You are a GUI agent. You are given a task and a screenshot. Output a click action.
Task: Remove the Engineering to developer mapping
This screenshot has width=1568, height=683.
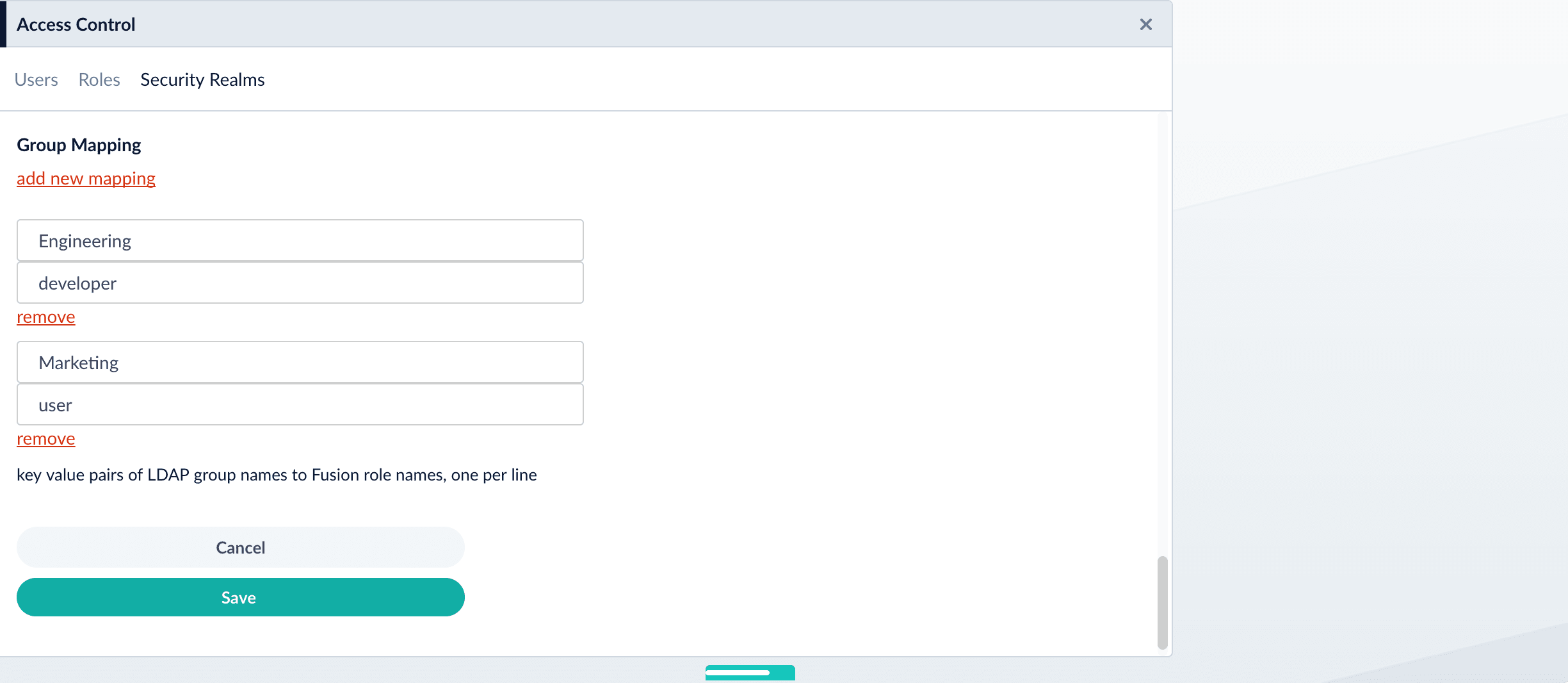coord(46,317)
